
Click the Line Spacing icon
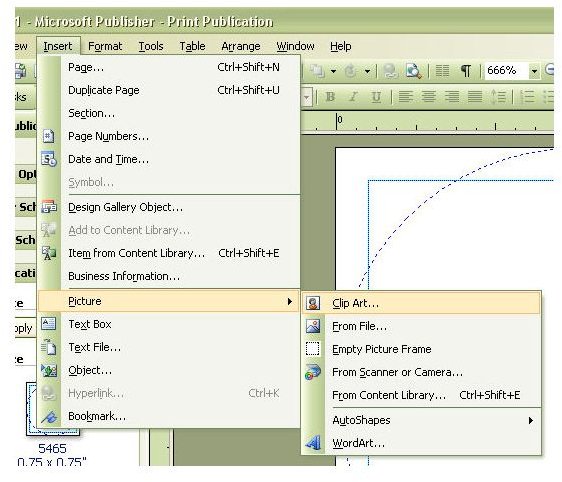click(x=498, y=97)
